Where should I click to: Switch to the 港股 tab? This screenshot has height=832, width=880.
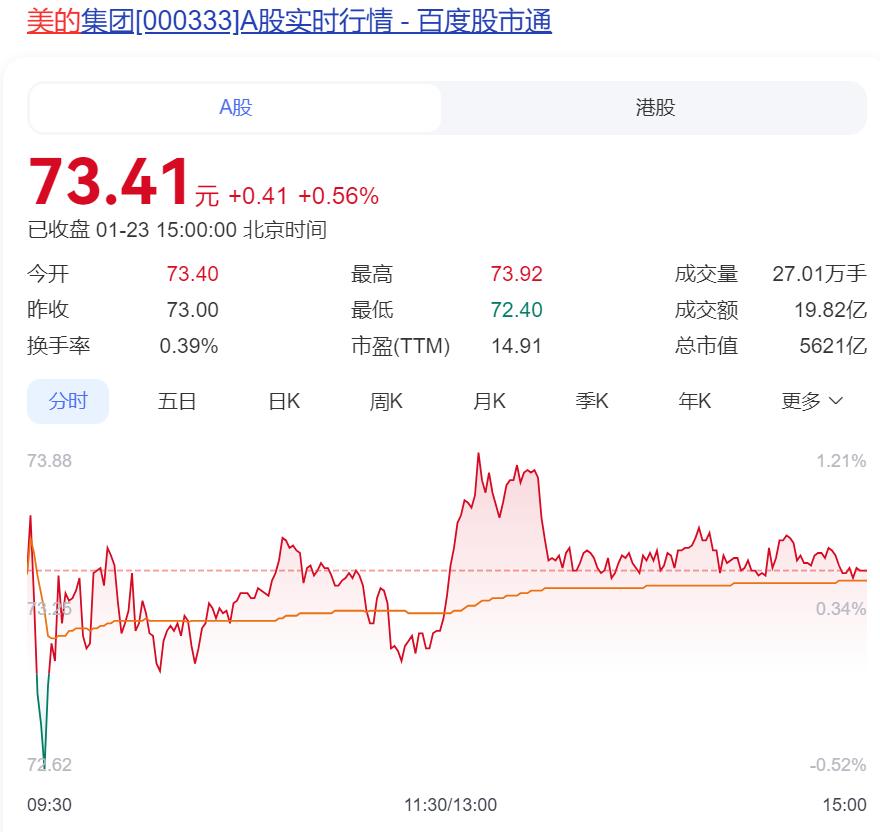[655, 108]
